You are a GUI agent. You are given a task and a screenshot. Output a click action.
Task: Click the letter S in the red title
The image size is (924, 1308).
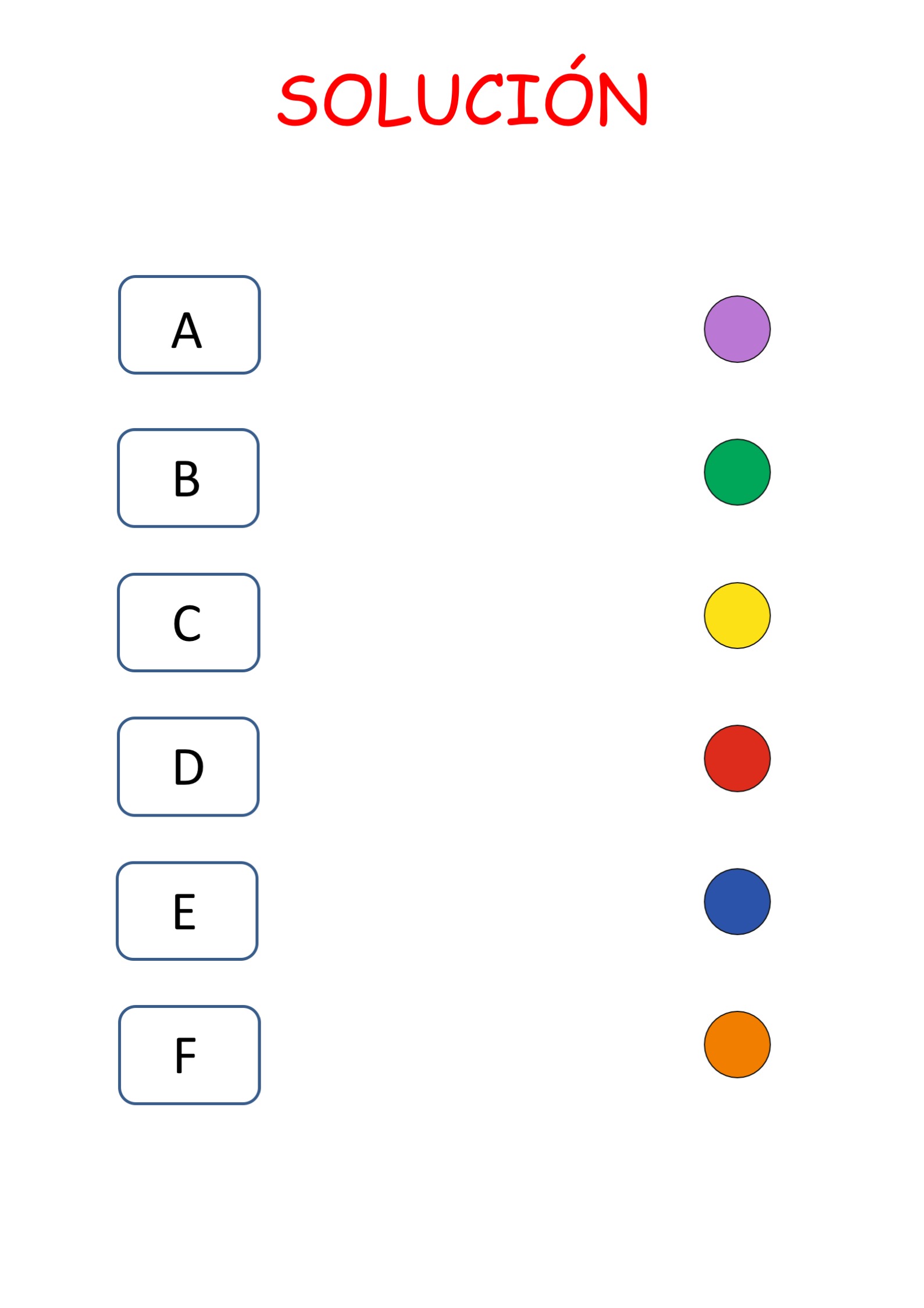pos(297,101)
